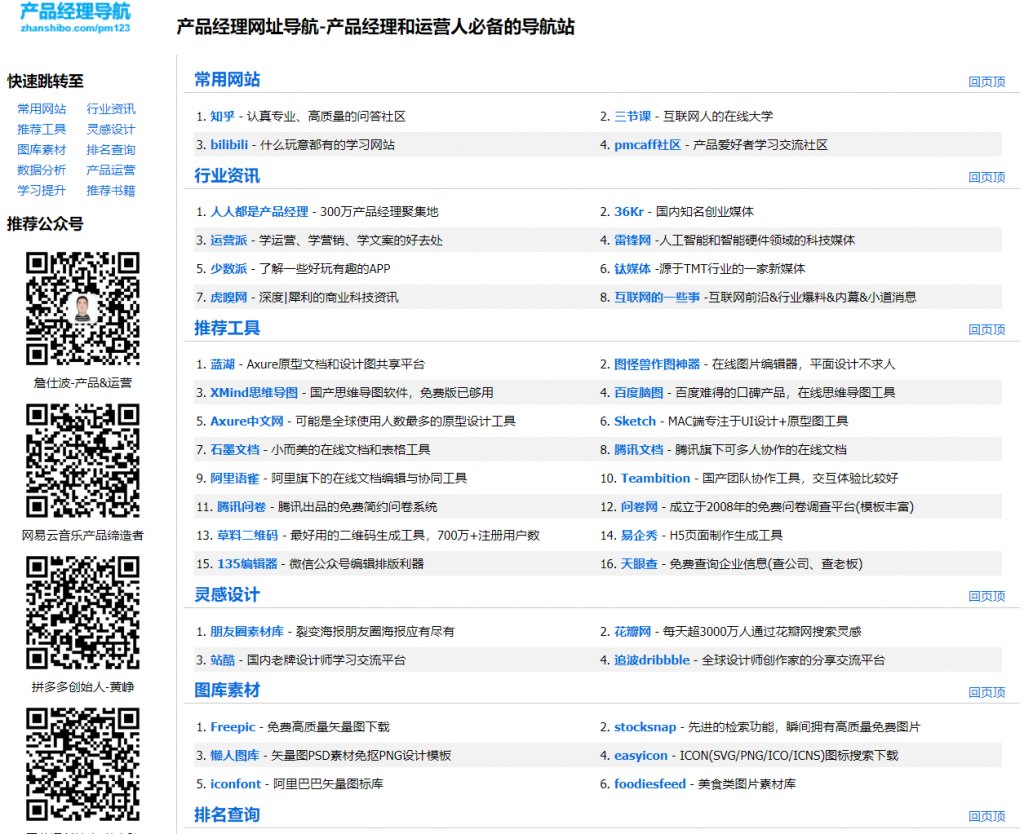This screenshot has width=1024, height=834.
Task: Open the 互联网的一些事 link
Action: pos(657,297)
